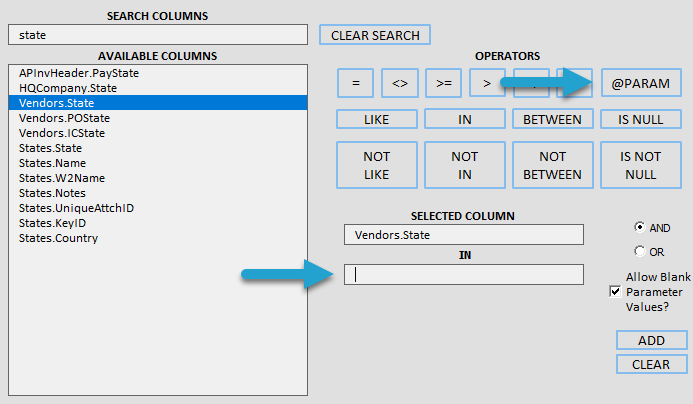This screenshot has height=404, width=693.
Task: Choose the BETWEEN operator
Action: (552, 119)
